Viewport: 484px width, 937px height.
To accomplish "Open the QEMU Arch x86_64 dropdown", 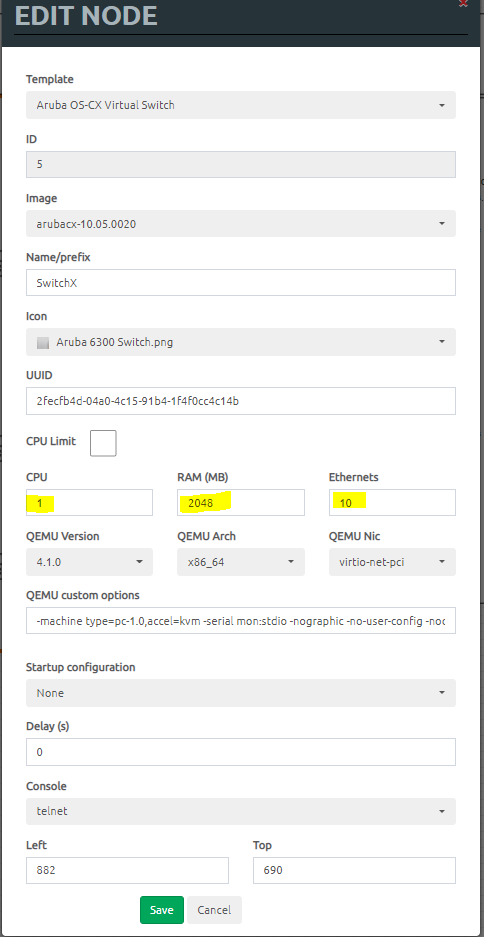I will point(241,562).
